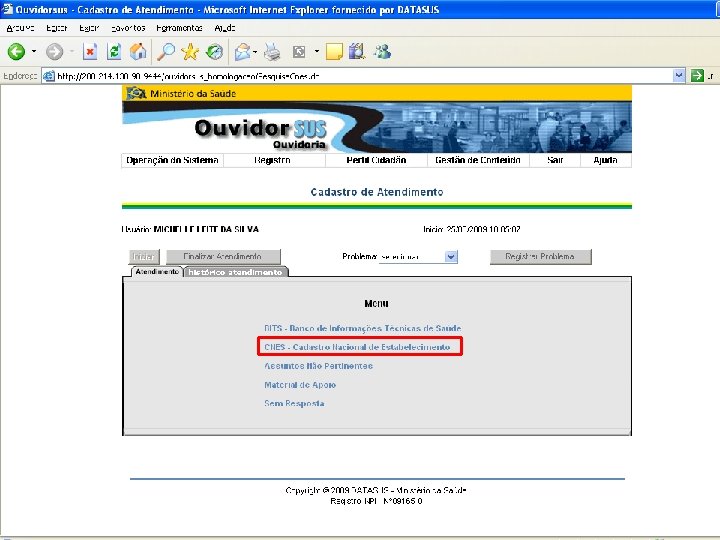Click Sair in the site navigation

click(x=555, y=160)
